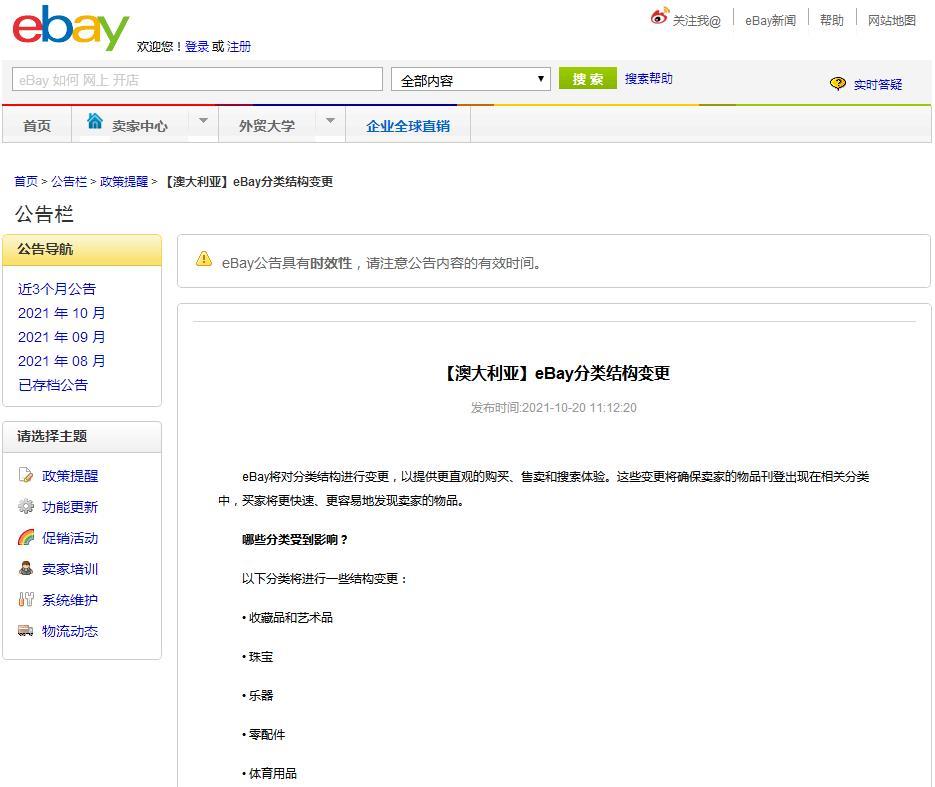Click the 政策提醒 document icon
This screenshot has height=787, width=935.
26,475
